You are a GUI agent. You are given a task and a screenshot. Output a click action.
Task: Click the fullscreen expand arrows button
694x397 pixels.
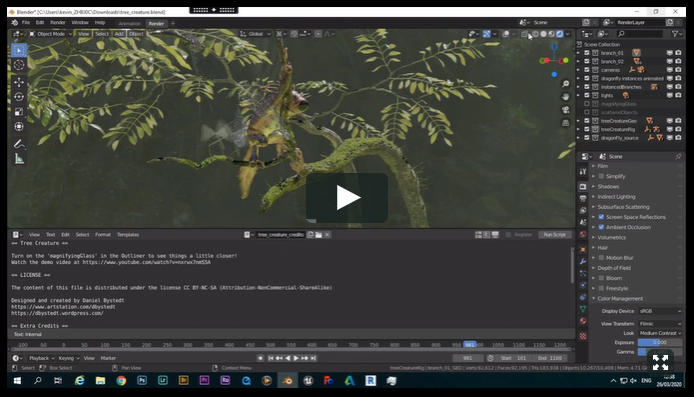click(x=660, y=362)
